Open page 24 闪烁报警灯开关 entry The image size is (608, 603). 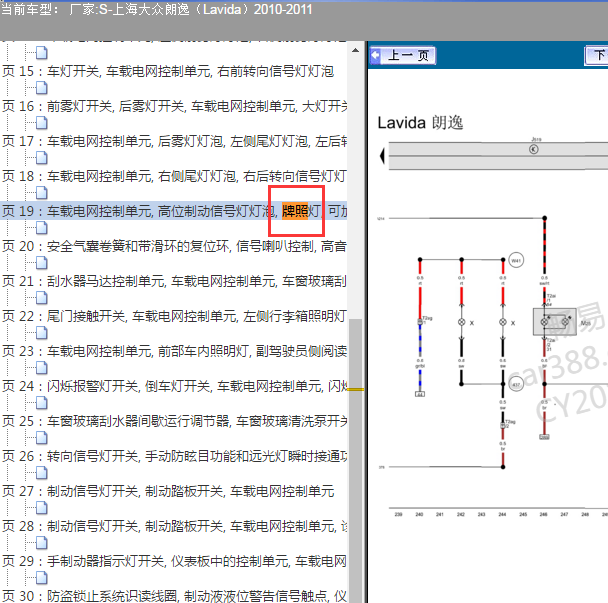(174, 386)
